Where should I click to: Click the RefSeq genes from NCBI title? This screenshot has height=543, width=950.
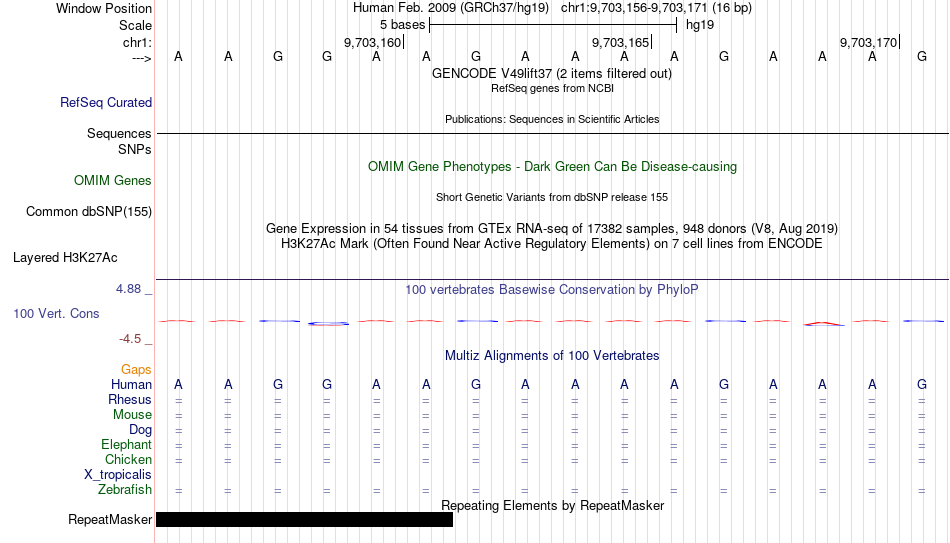coord(552,88)
